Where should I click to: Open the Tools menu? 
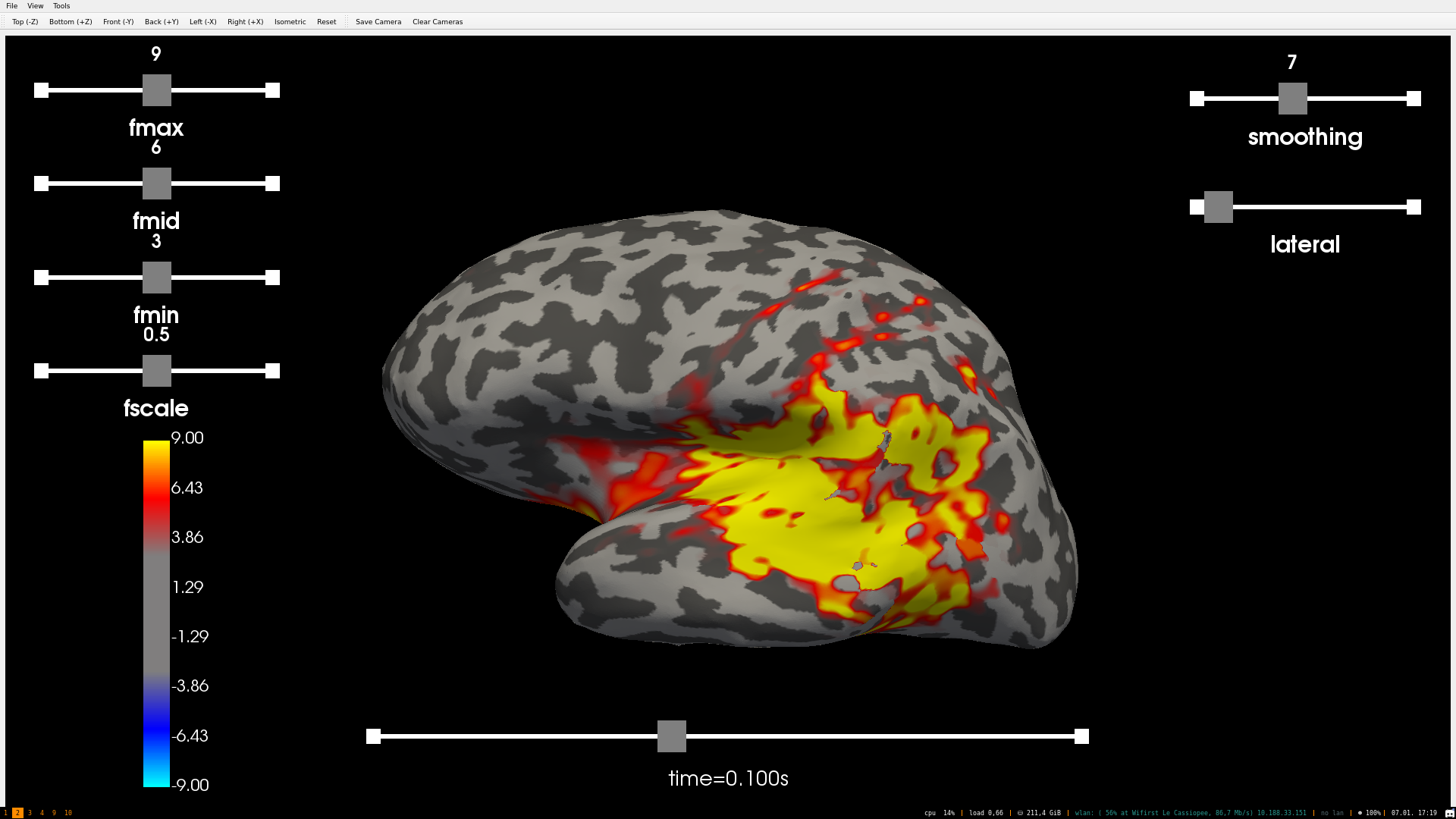(x=61, y=6)
